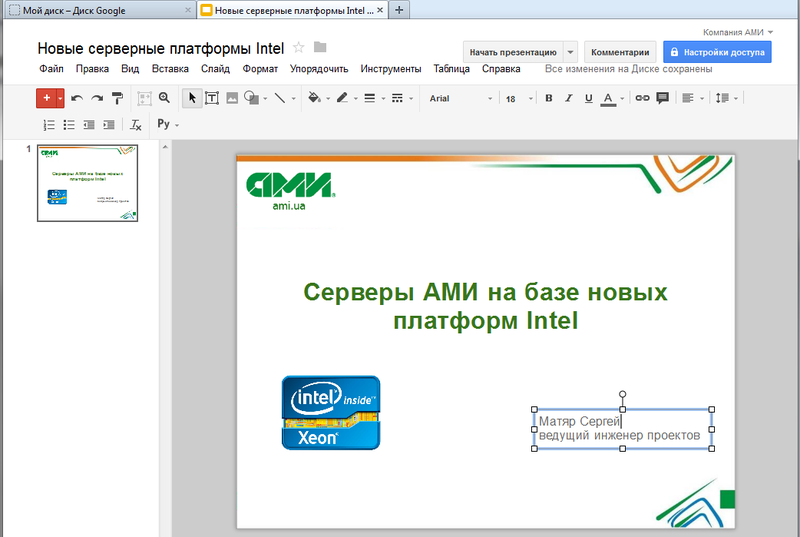Open the Файл menu
800x537 pixels.
51,69
